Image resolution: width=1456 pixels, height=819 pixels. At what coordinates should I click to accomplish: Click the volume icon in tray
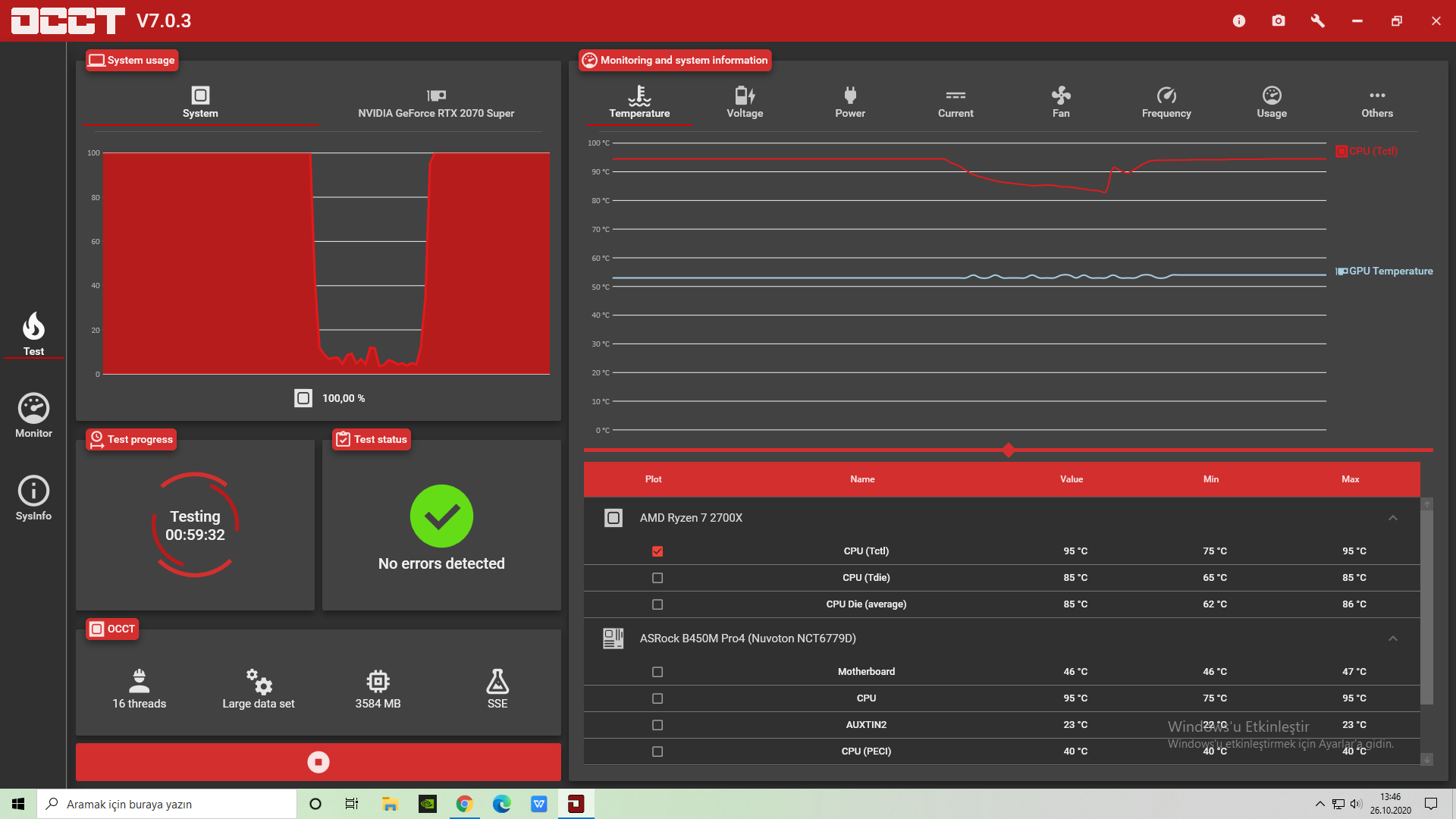point(1356,804)
